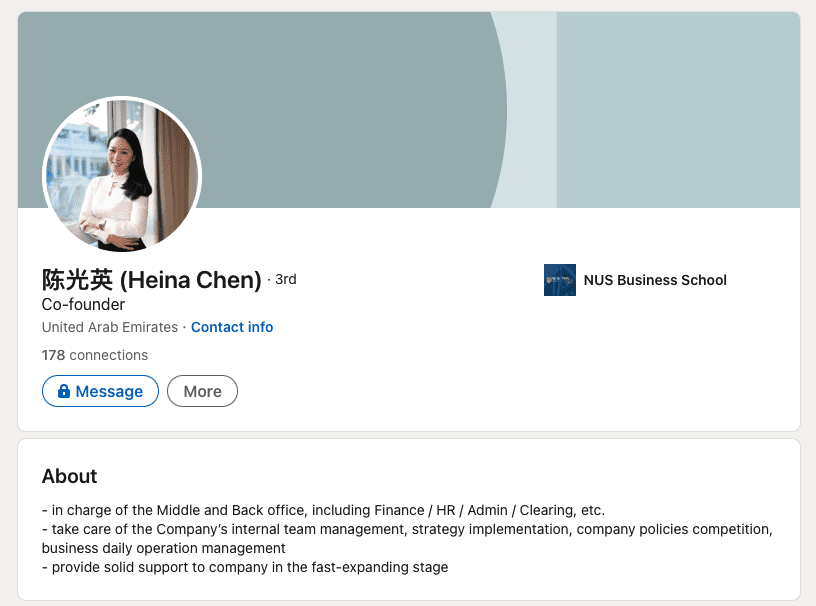The width and height of the screenshot is (816, 606).
Task: Open the NUS Business School logo icon
Action: [x=559, y=280]
